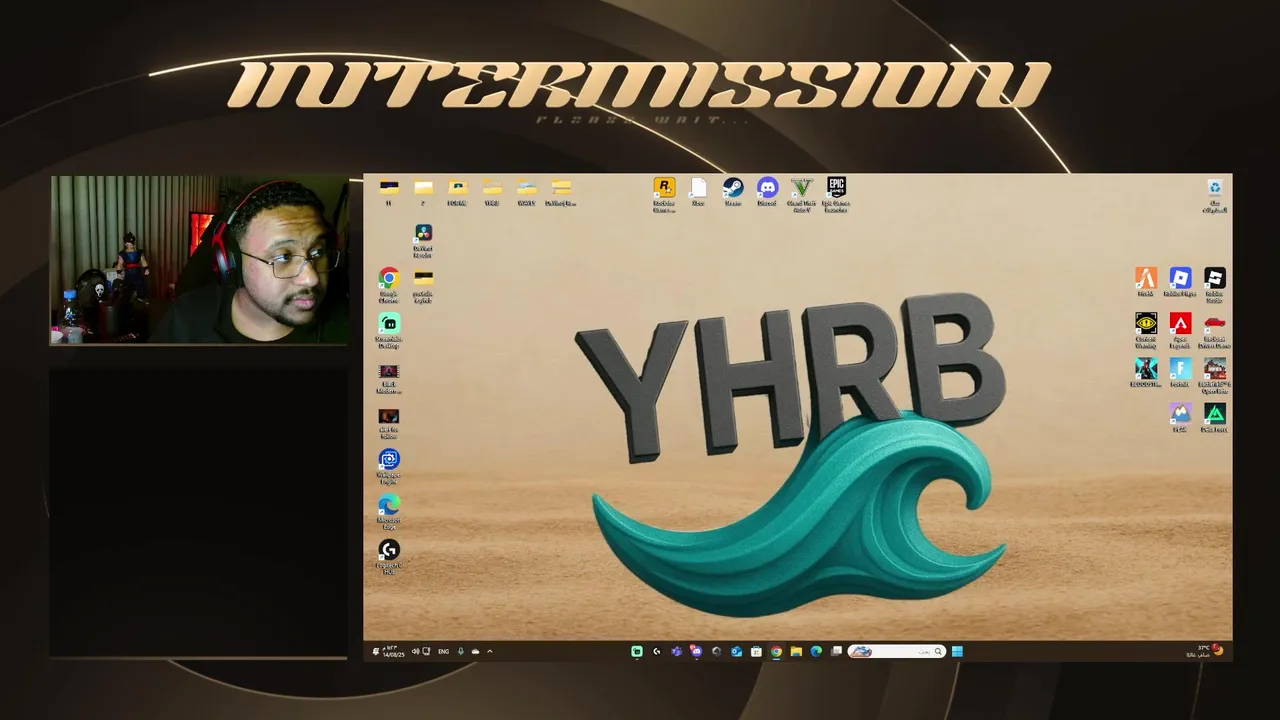Open the game shortcut labeled Open Beta
Viewport: 1280px width, 720px height.
coord(1214,376)
